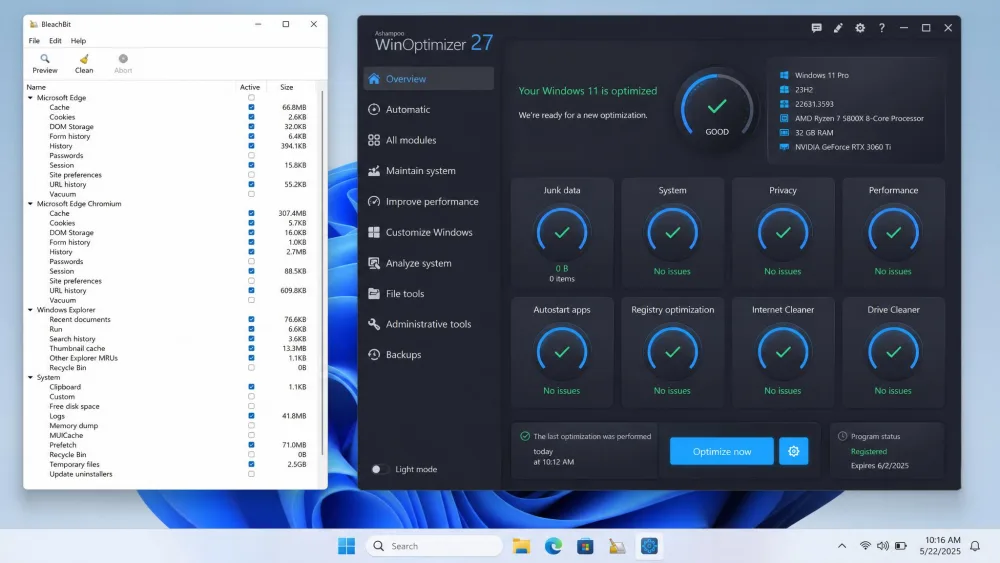Open the BleachBit Help menu
Viewport: 1000px width, 563px height.
[x=78, y=41]
